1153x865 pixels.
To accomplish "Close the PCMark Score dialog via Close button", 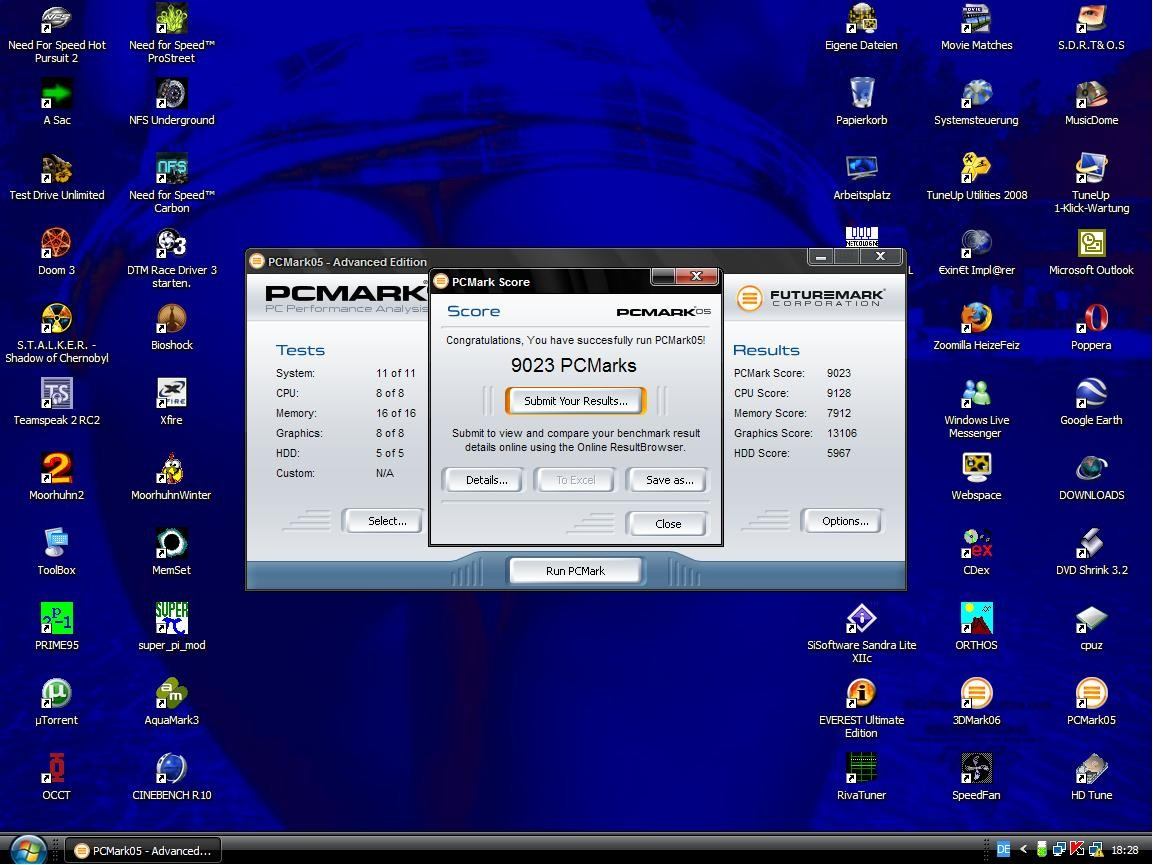I will click(668, 524).
